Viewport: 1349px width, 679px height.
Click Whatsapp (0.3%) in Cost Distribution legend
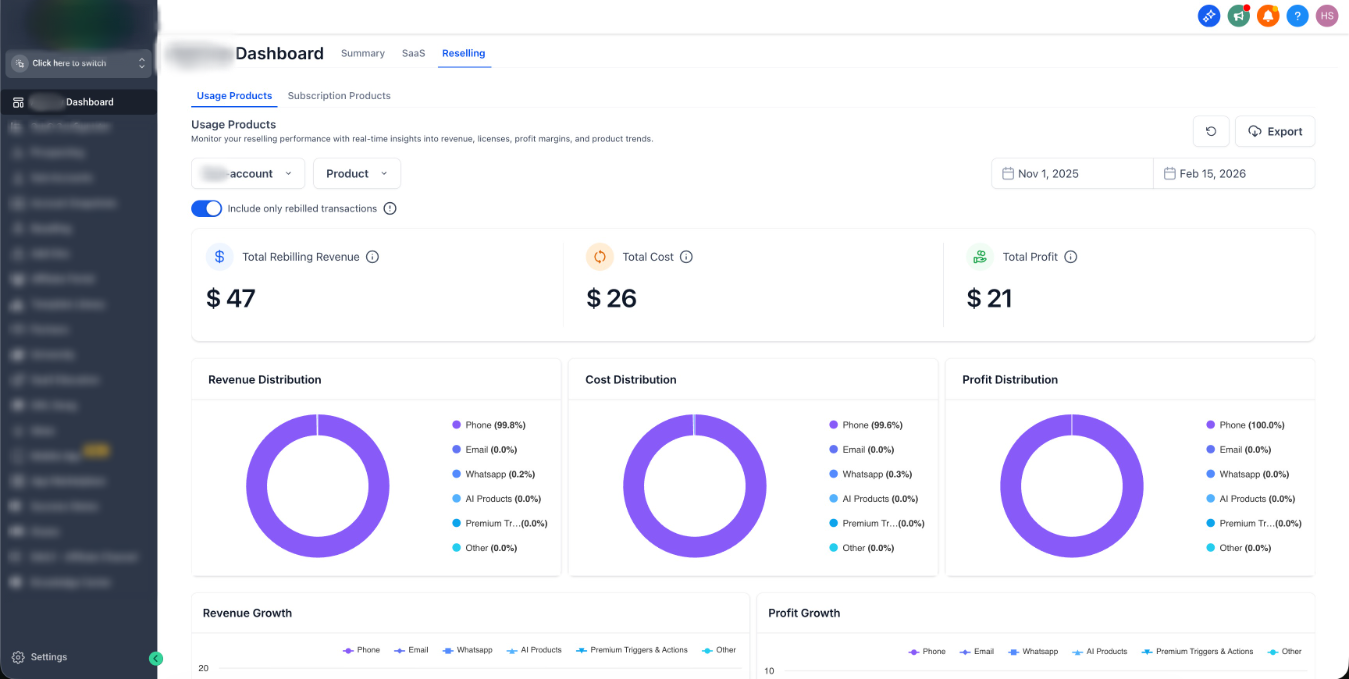coord(870,474)
